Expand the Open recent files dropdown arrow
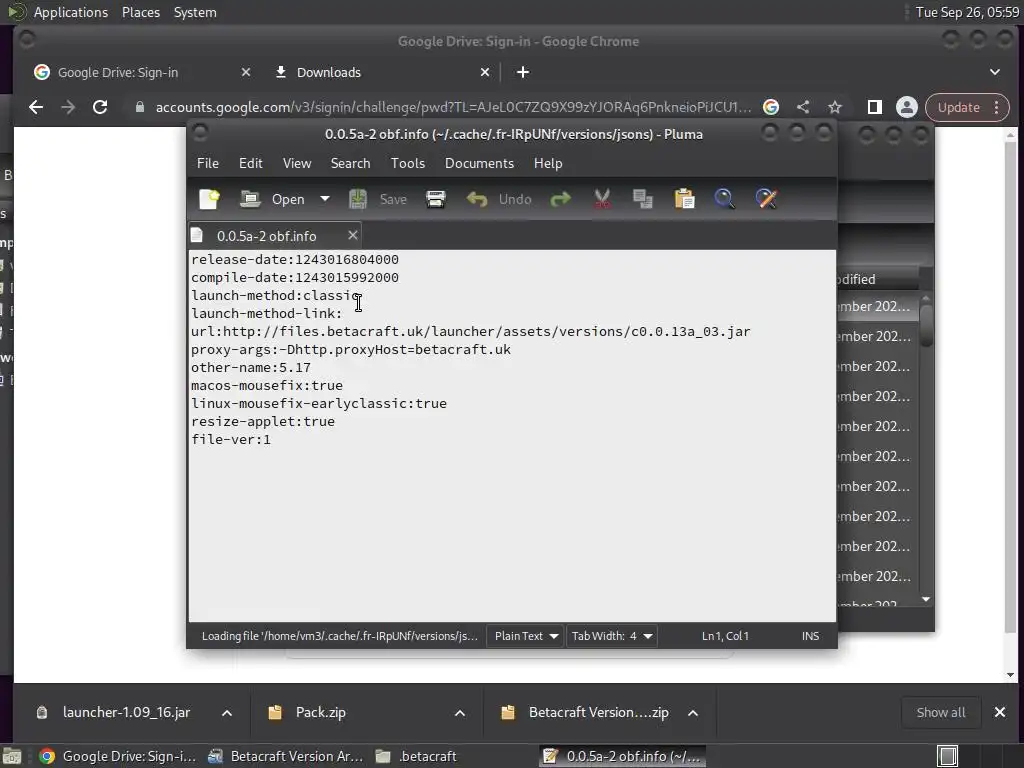Viewport: 1024px width, 768px height. pyautogui.click(x=325, y=199)
